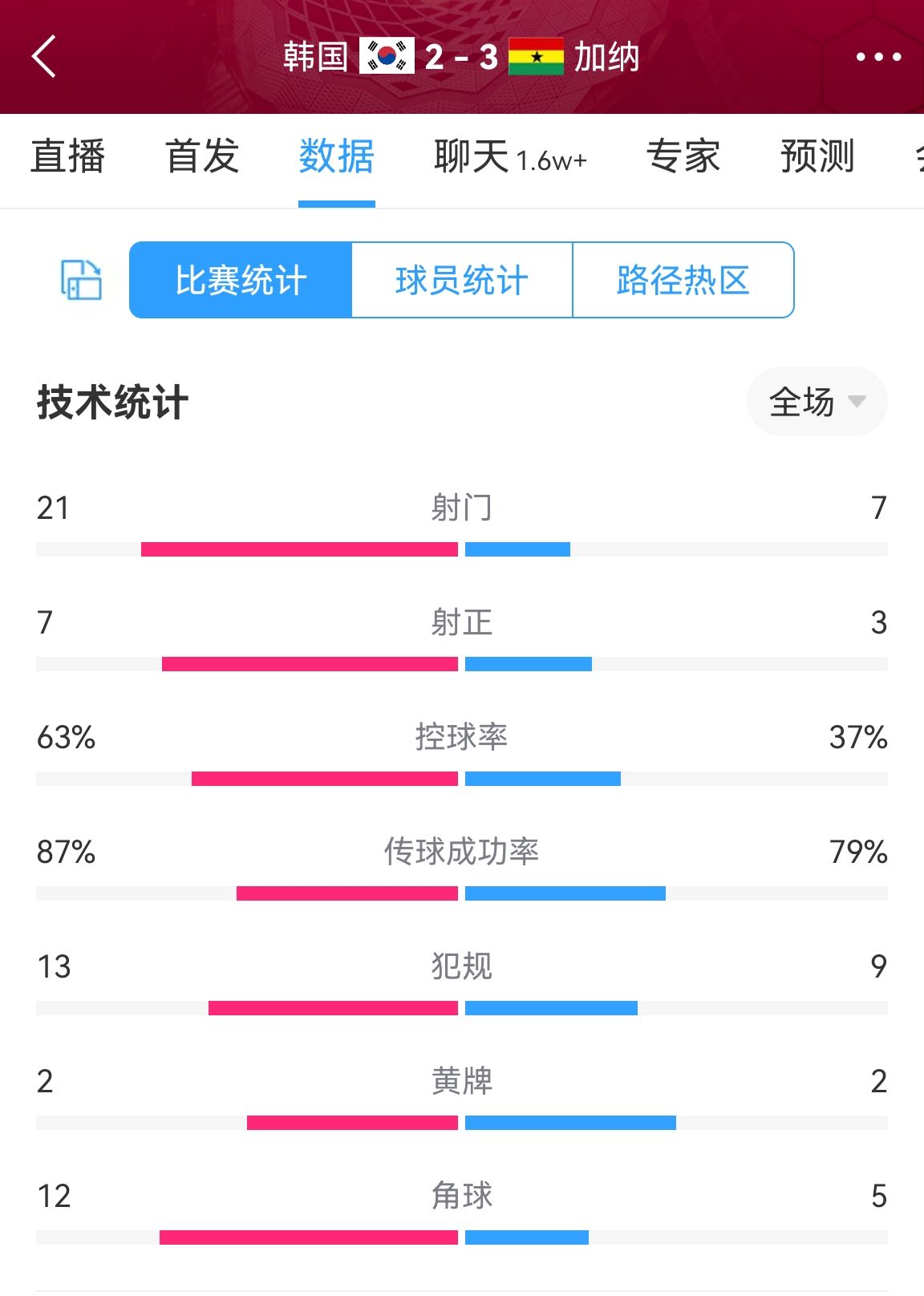Open the 聊天 1.6w+ chat tab

click(x=510, y=156)
